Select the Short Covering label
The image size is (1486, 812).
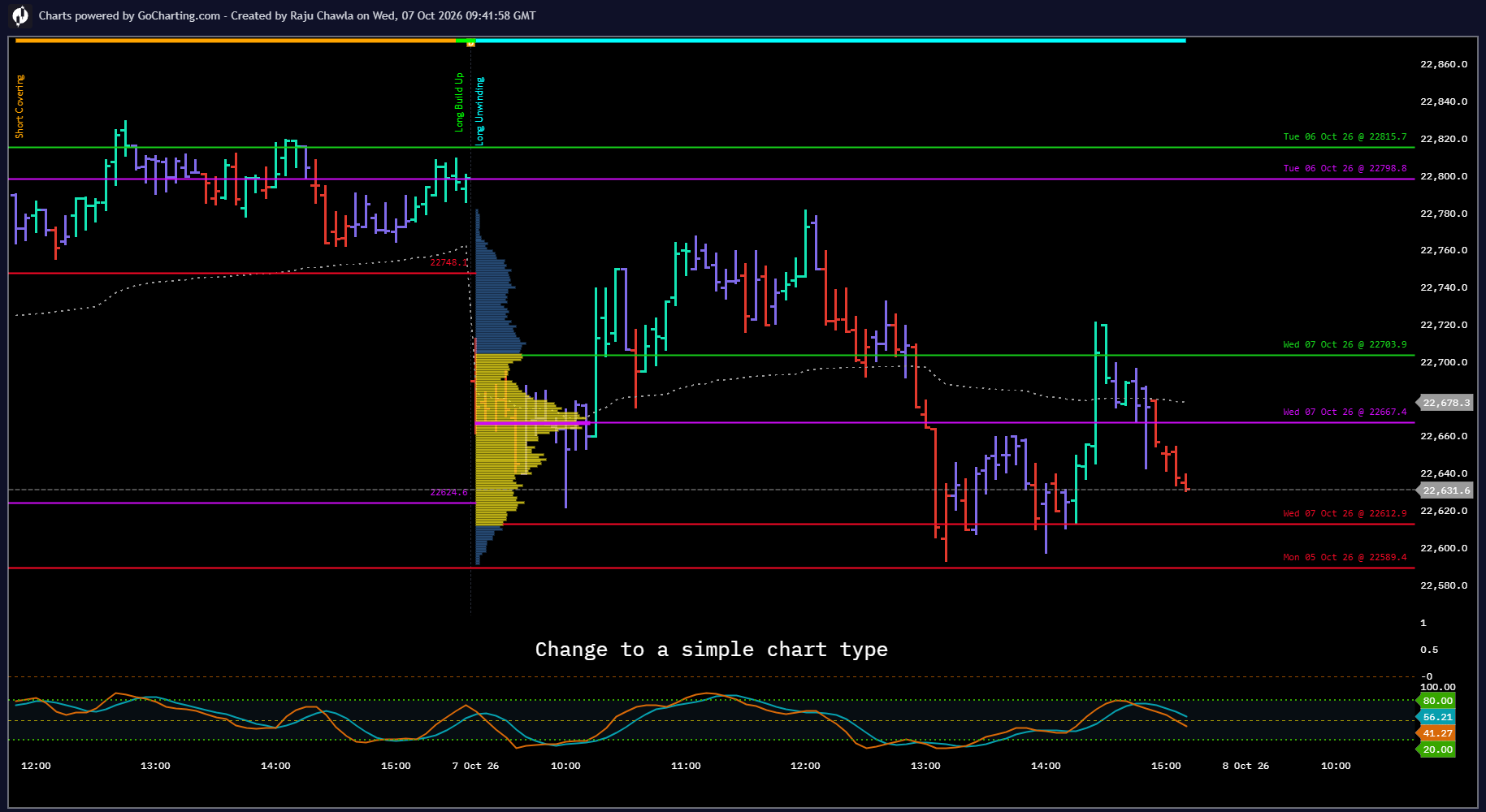pyautogui.click(x=20, y=106)
